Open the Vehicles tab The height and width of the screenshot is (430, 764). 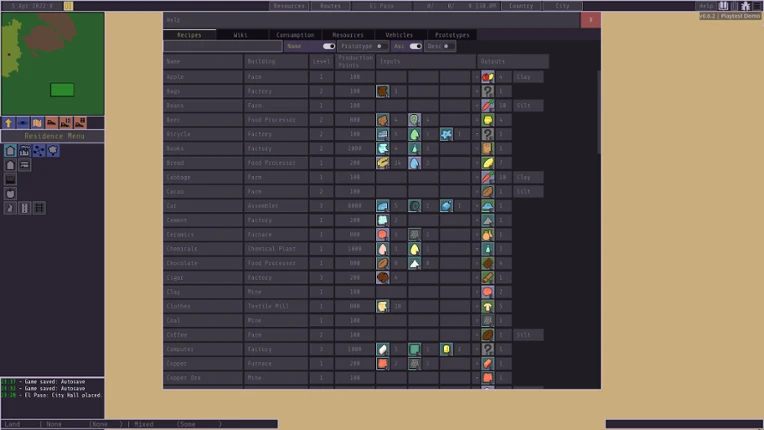(x=399, y=35)
